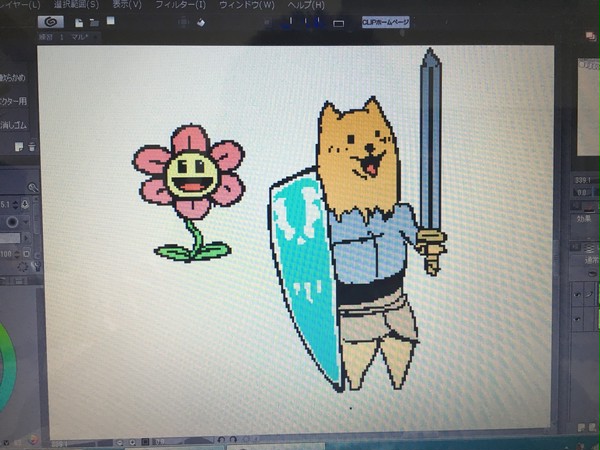Toggle the eye of the upper layer
Image resolution: width=600 pixels, height=450 pixels.
tap(577, 294)
